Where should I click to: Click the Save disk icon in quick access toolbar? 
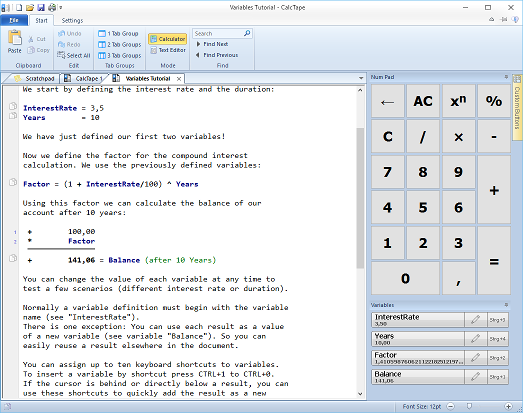tap(41, 7)
